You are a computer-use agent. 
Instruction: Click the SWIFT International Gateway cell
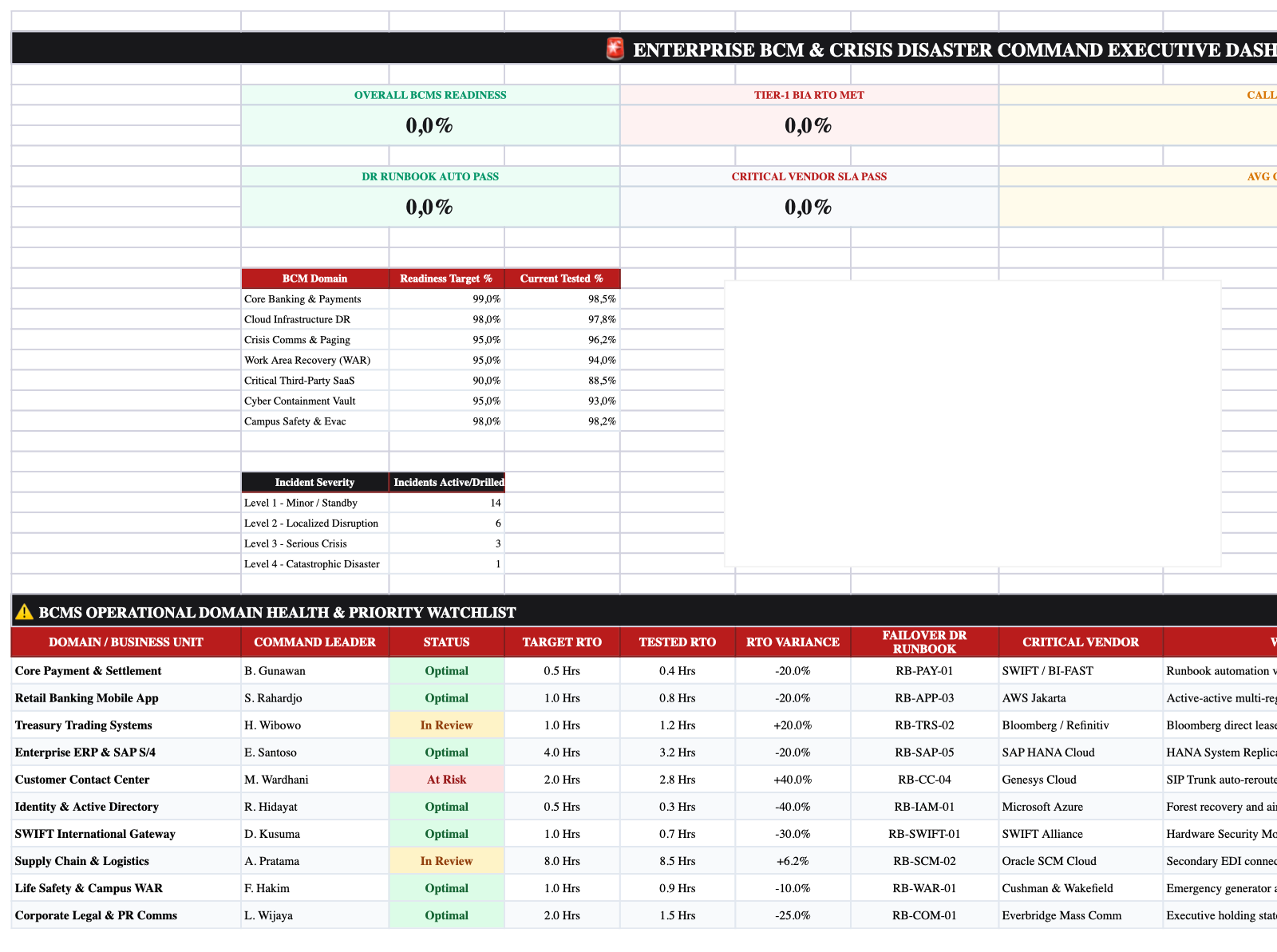coord(126,834)
